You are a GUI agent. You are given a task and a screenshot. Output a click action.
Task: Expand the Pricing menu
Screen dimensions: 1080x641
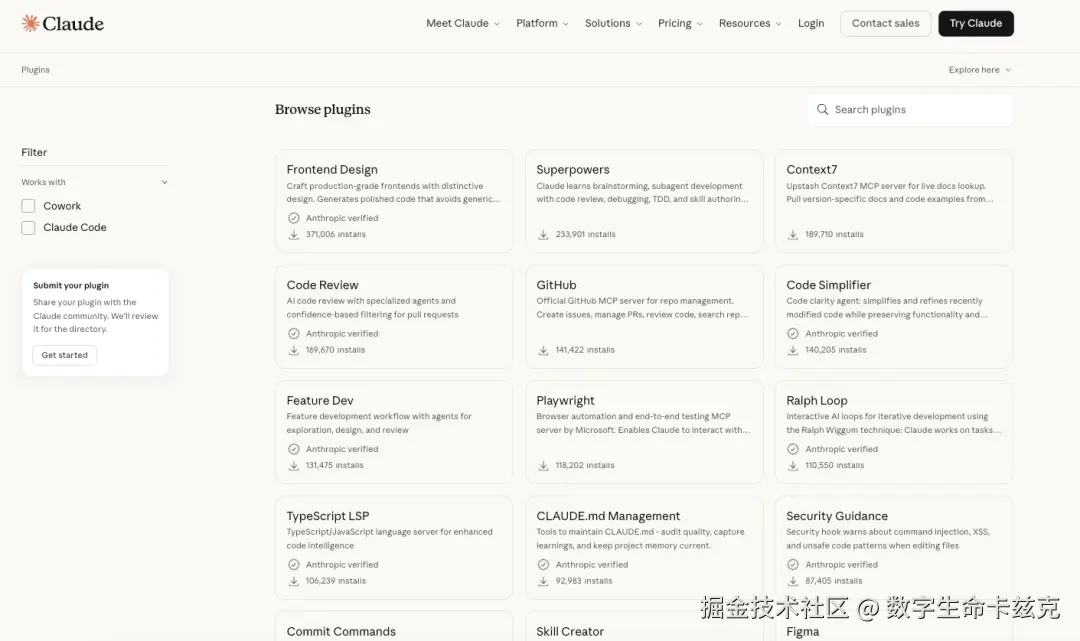point(680,23)
